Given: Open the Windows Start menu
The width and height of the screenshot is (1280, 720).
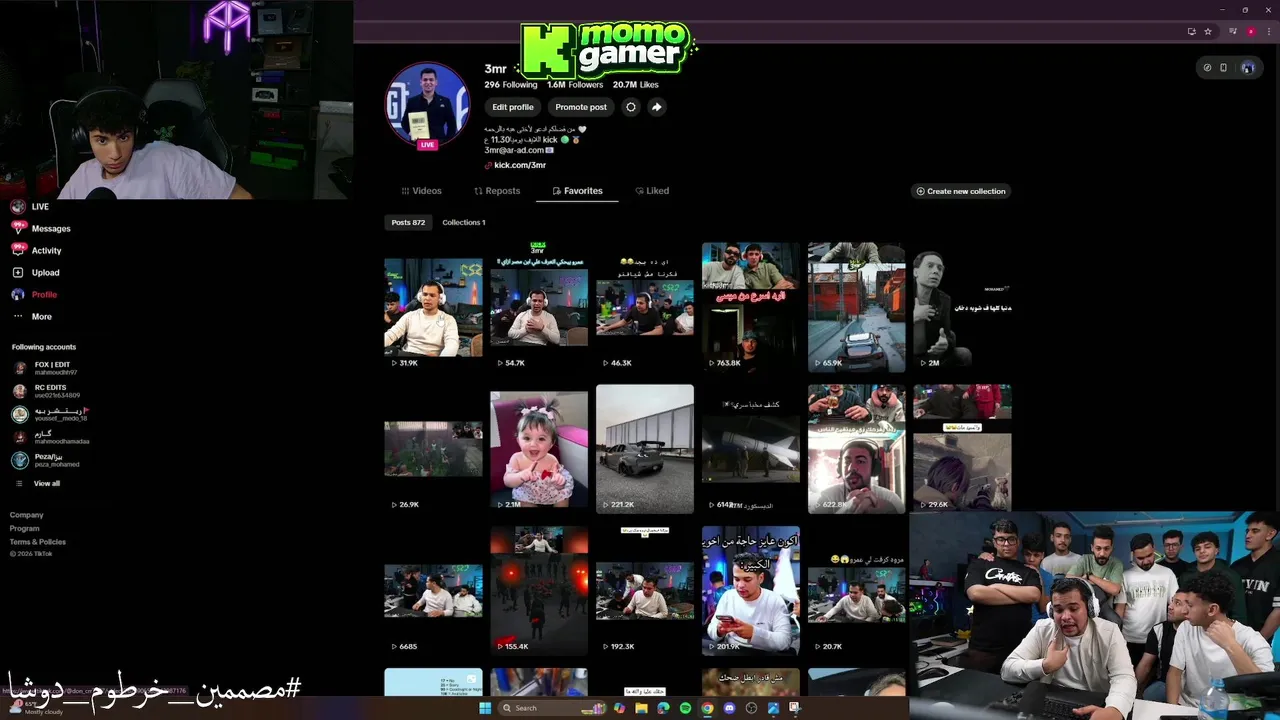Looking at the screenshot, I should pyautogui.click(x=485, y=708).
